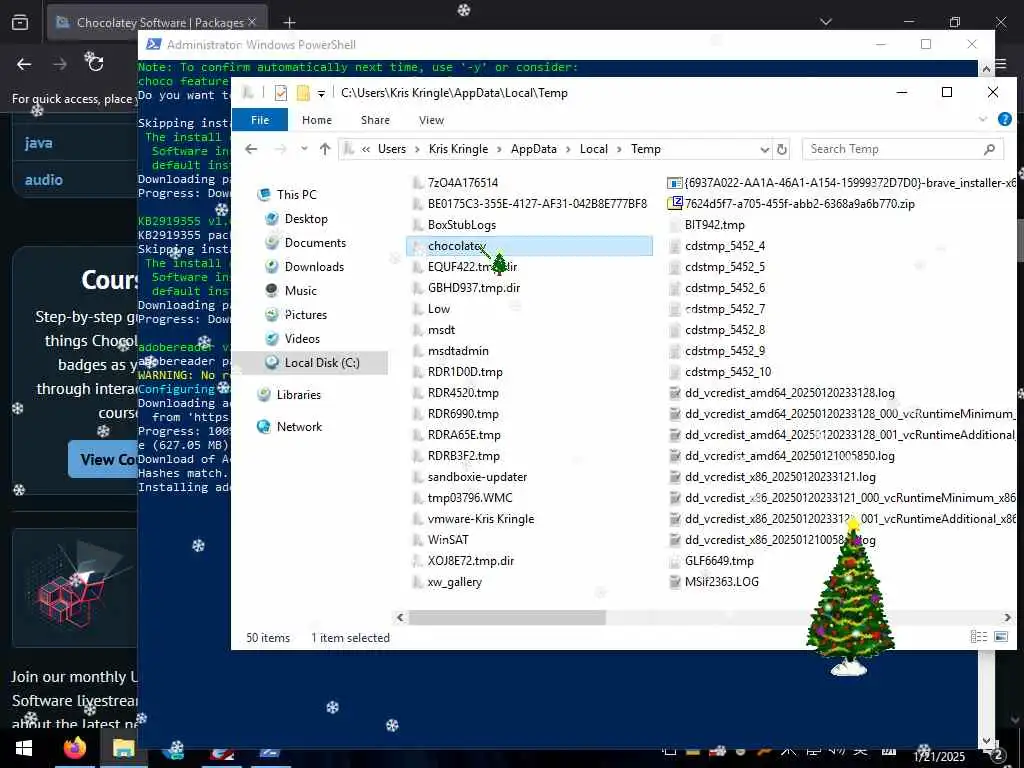Image resolution: width=1024 pixels, height=768 pixels.
Task: Select the chocolatey folder
Action: [529, 246]
